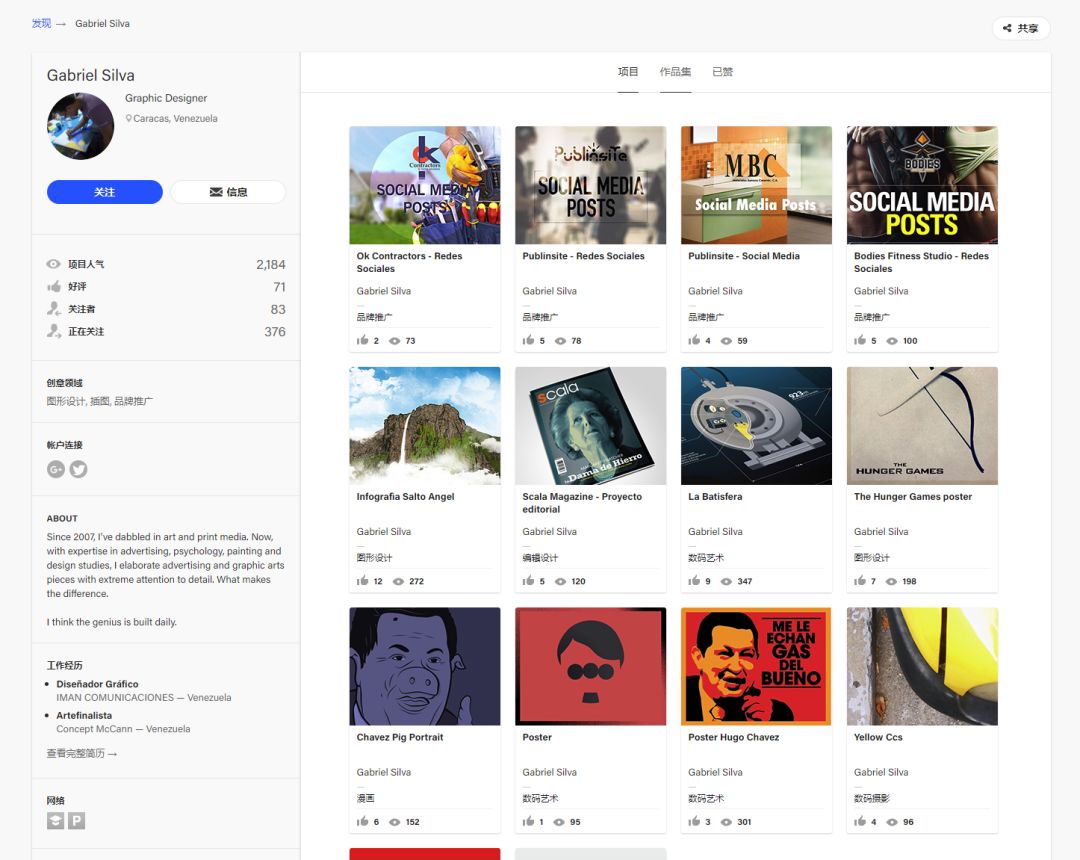Open the Infografia Salto Angel thumbnail

(x=425, y=425)
